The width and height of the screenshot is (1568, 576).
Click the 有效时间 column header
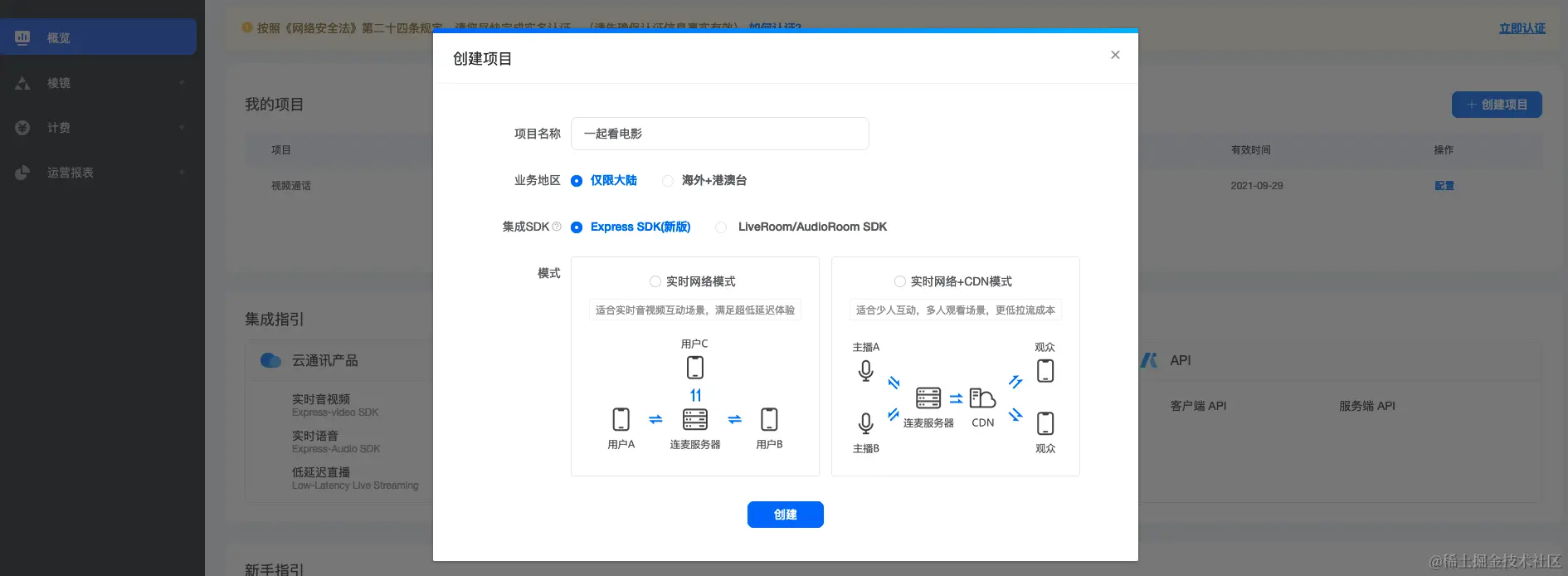tap(1250, 150)
